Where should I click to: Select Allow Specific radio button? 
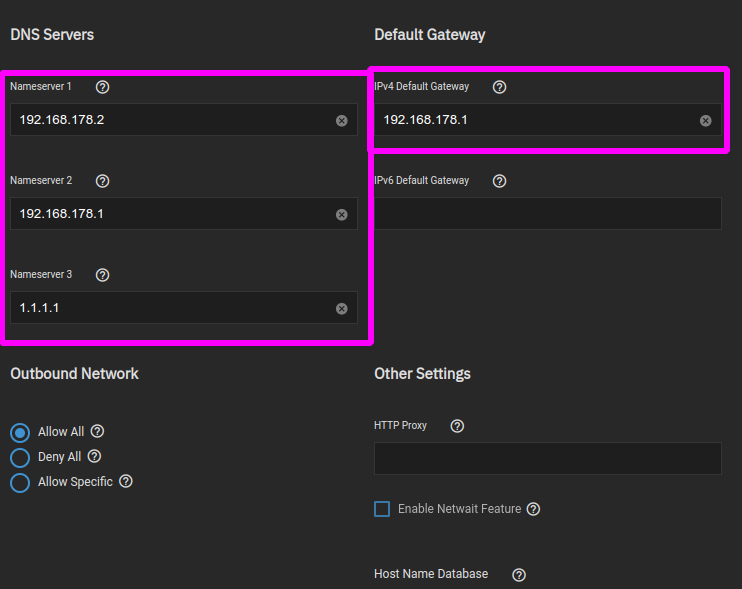point(20,483)
